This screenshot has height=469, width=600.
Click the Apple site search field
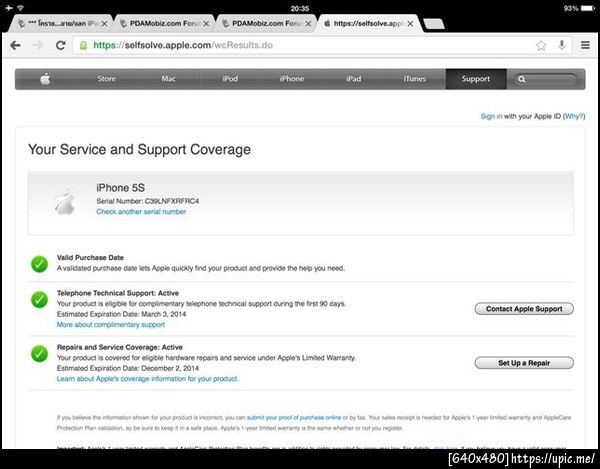(x=546, y=79)
